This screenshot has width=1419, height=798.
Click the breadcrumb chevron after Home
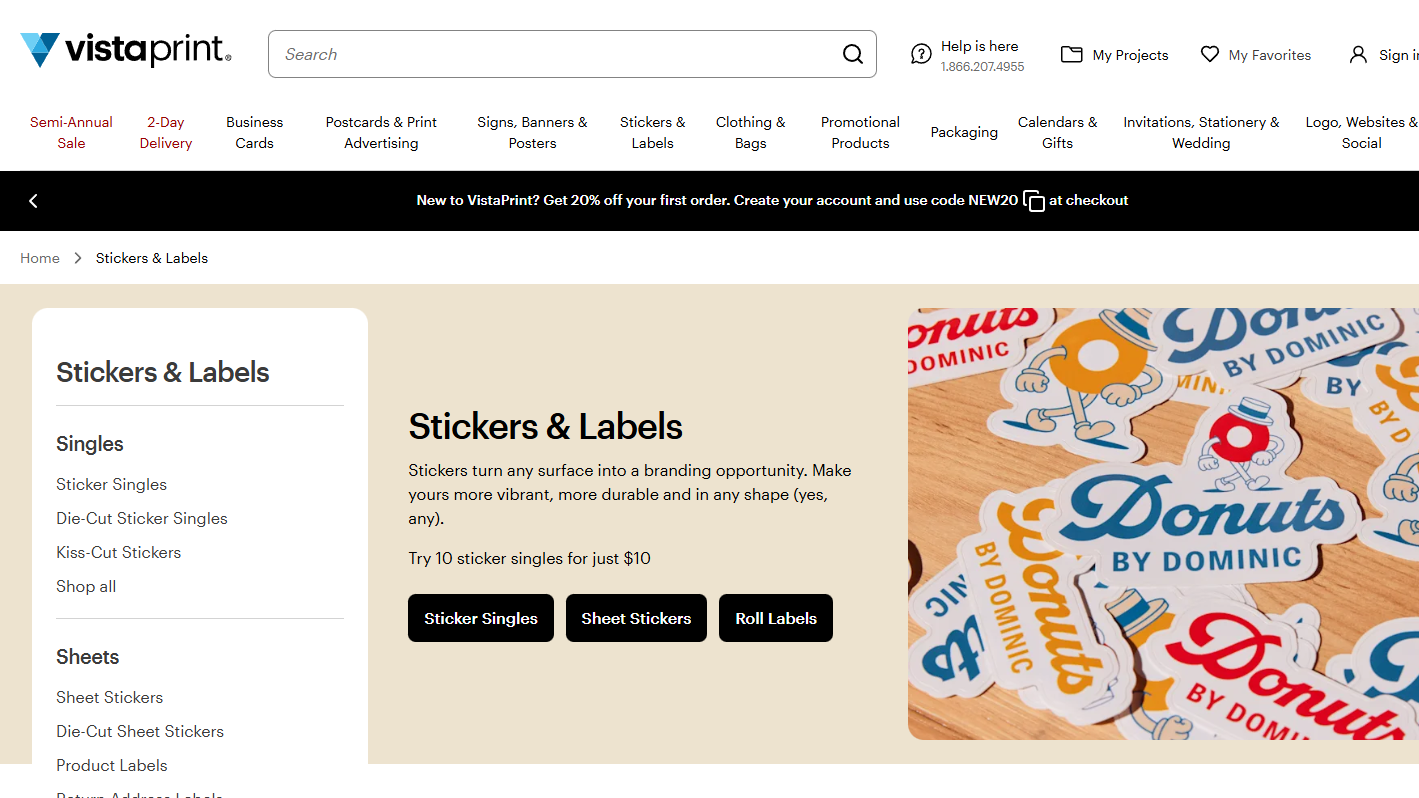78,258
